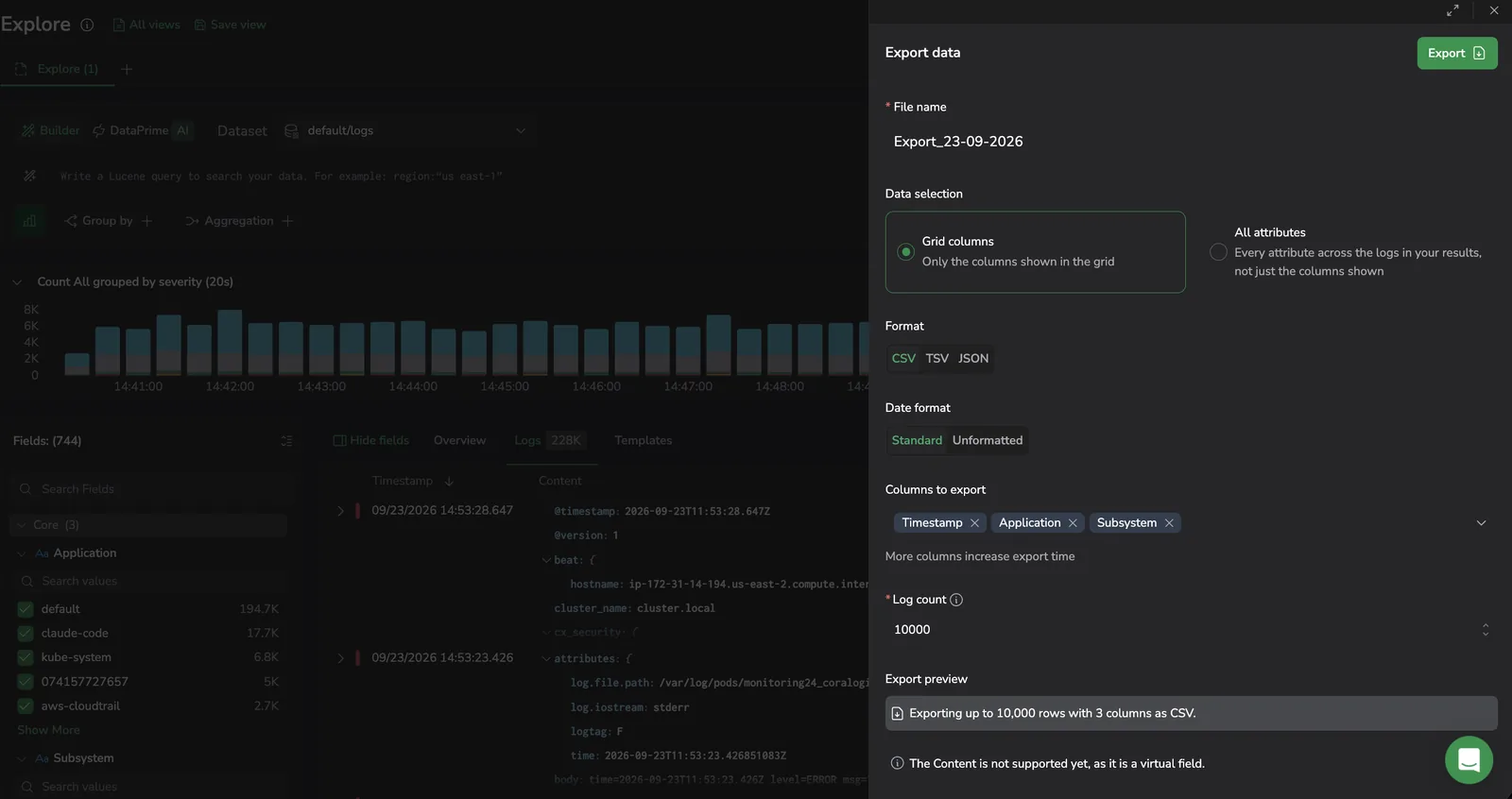Open the Columns to export dropdown

point(1481,523)
